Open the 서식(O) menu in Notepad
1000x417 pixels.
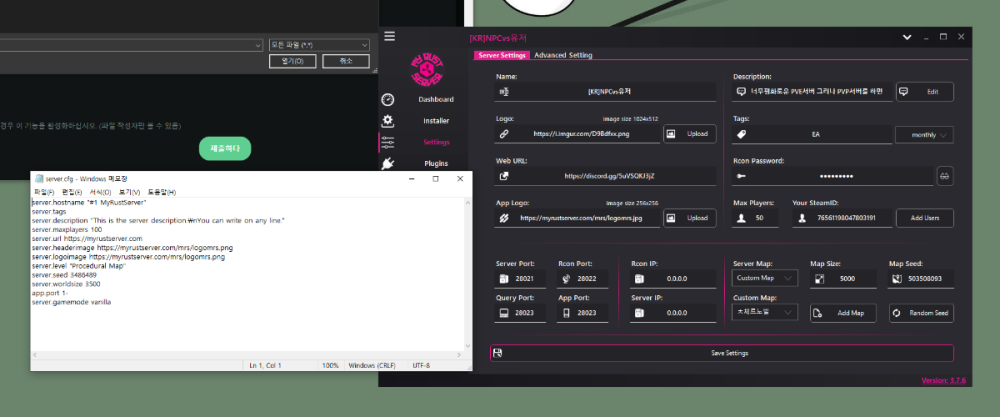(100, 192)
